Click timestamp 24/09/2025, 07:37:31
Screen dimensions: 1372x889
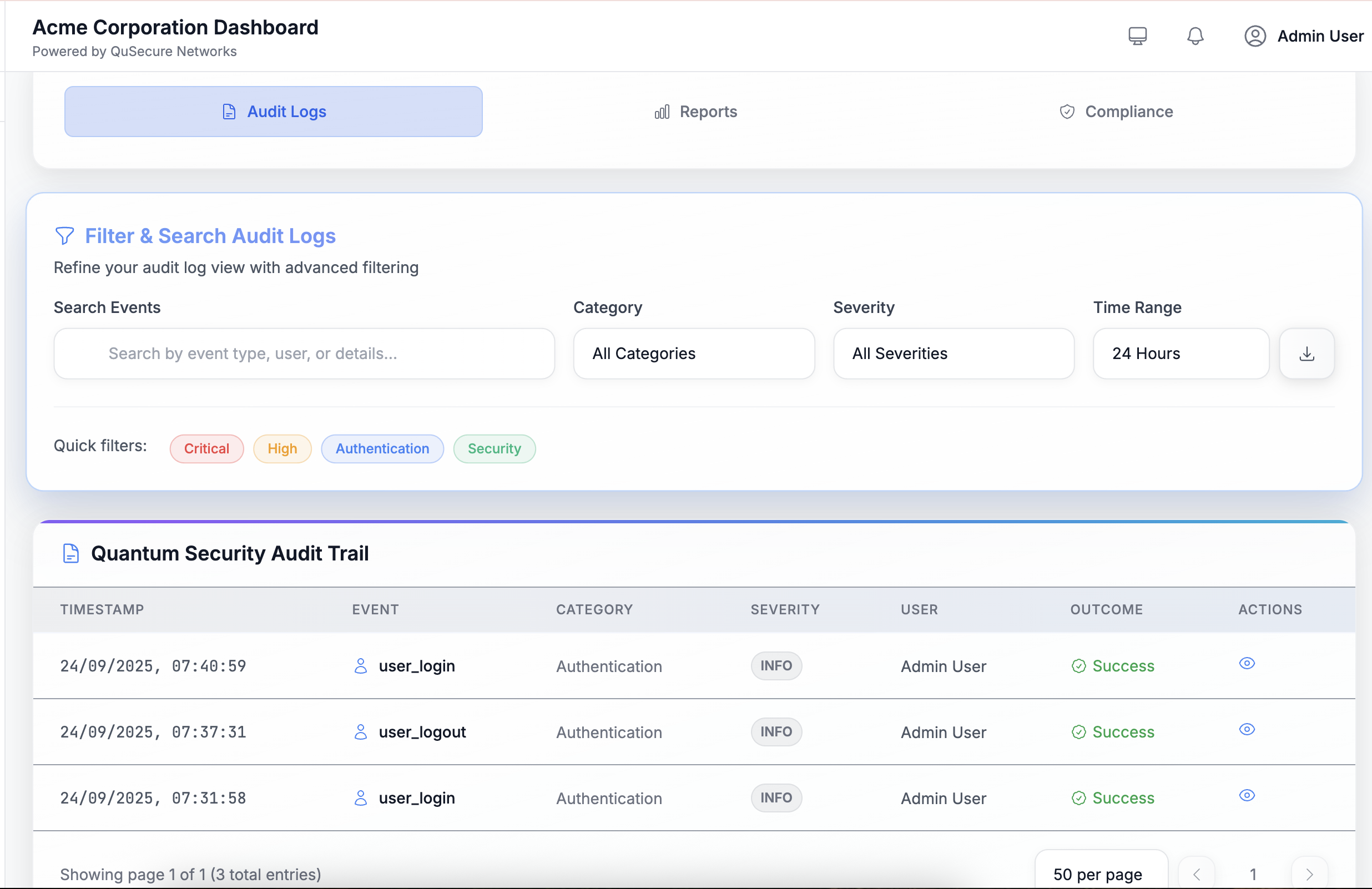click(153, 732)
